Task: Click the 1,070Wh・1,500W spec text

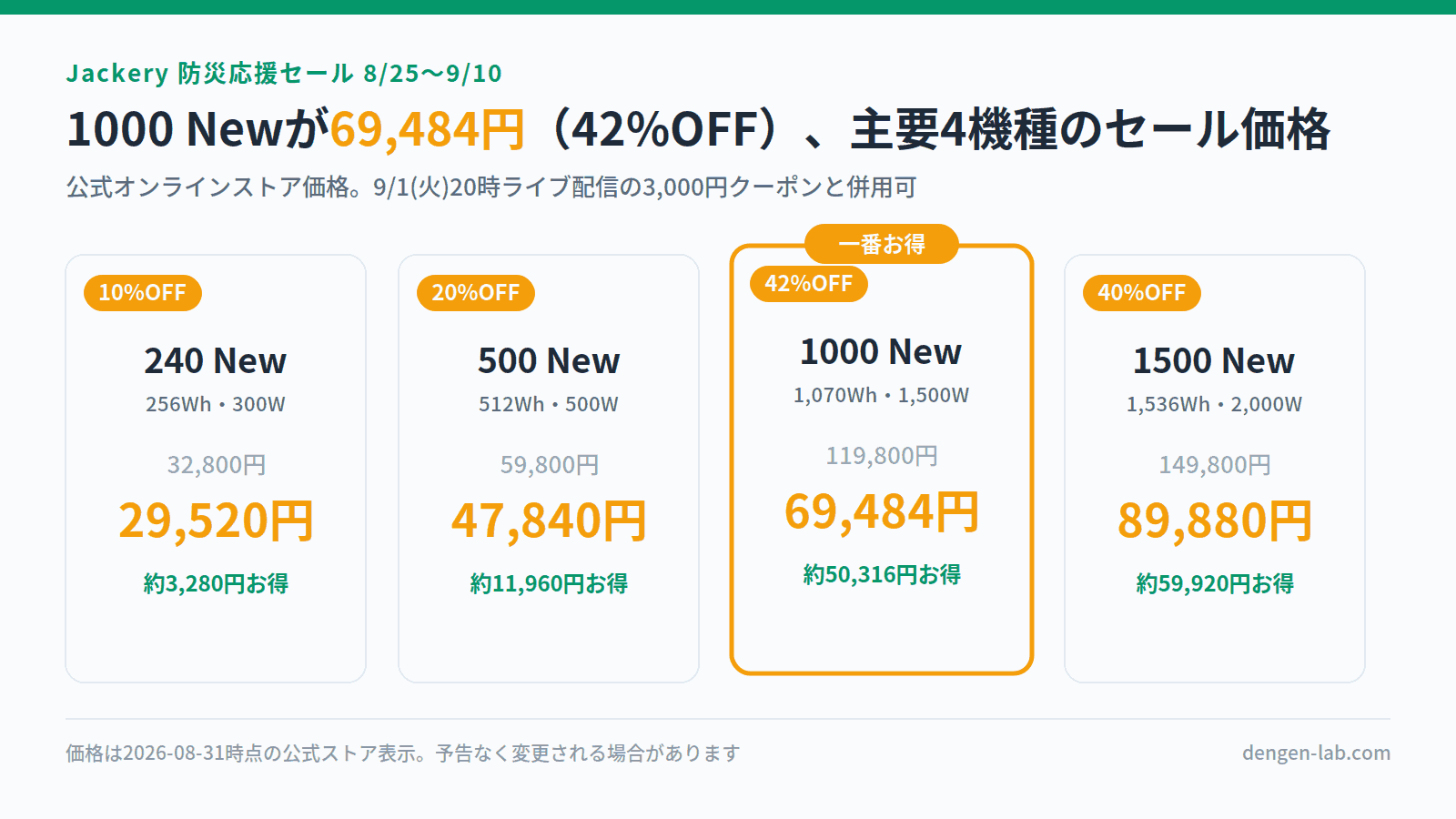Action: (881, 395)
